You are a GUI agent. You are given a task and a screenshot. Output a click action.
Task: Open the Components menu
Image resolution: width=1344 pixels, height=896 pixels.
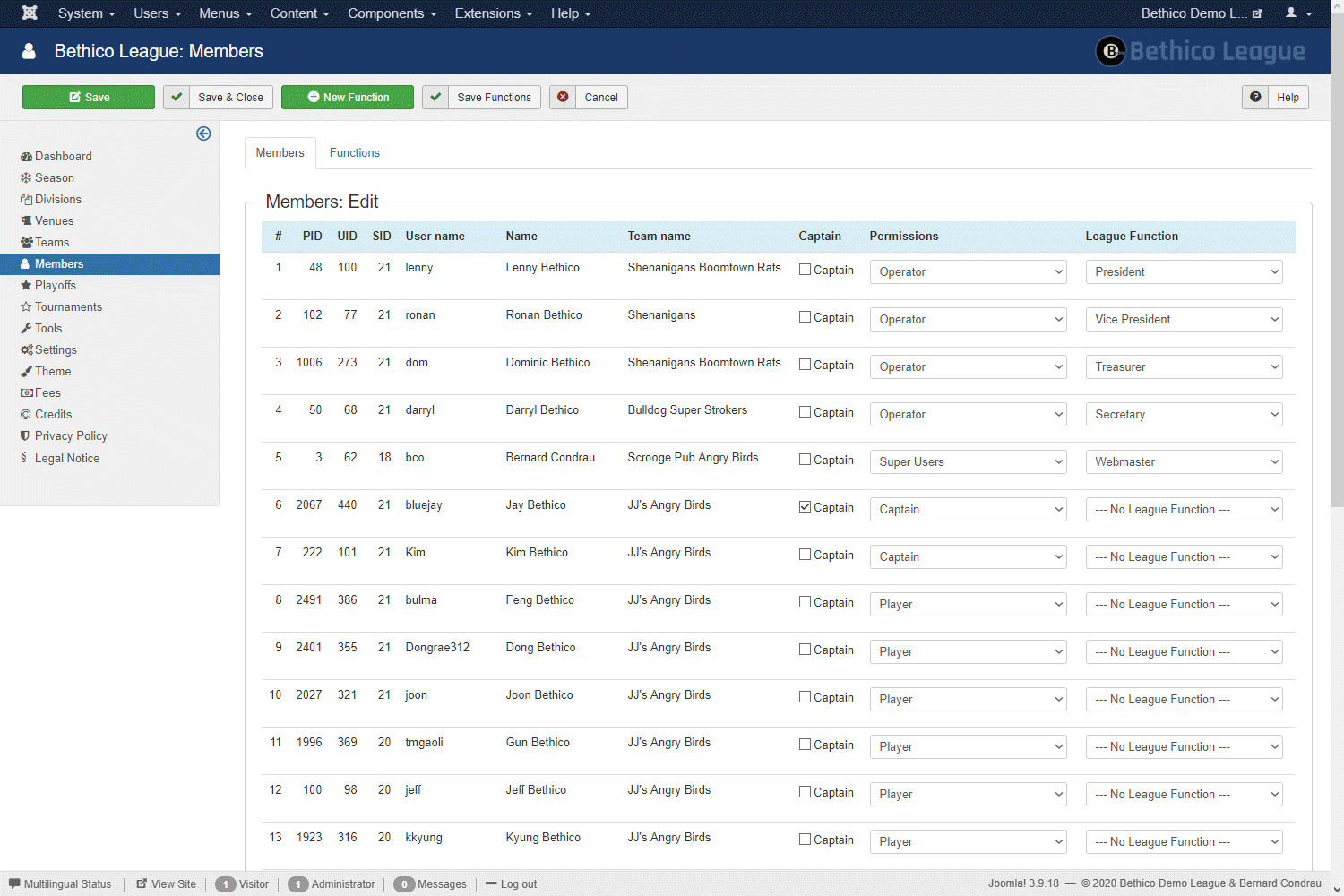tap(392, 13)
